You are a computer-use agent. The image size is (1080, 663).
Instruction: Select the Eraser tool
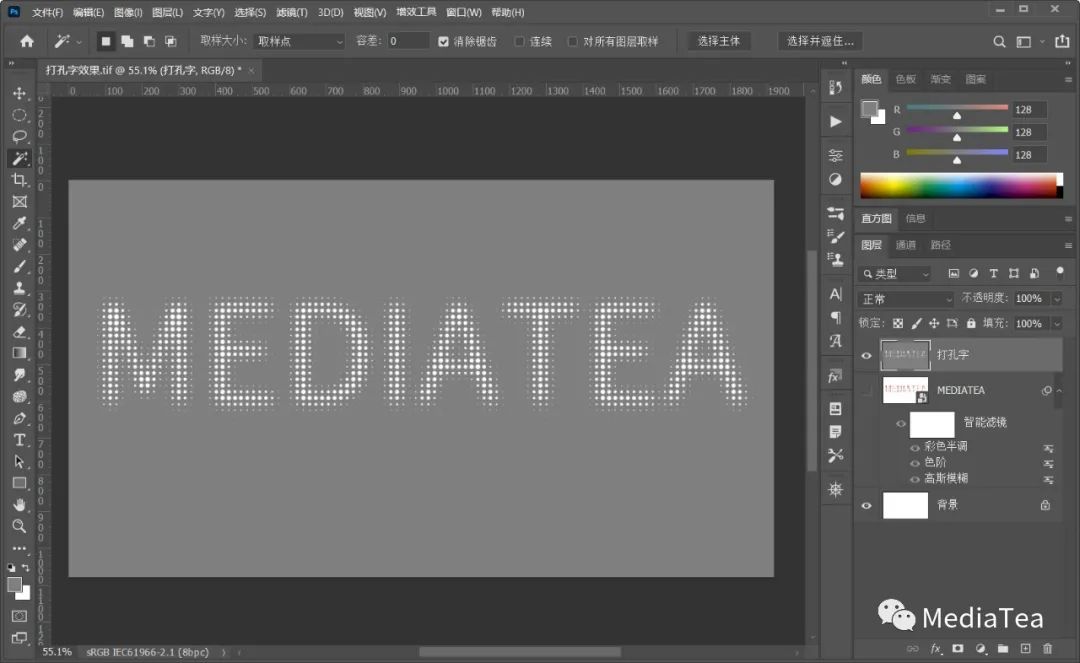[19, 332]
